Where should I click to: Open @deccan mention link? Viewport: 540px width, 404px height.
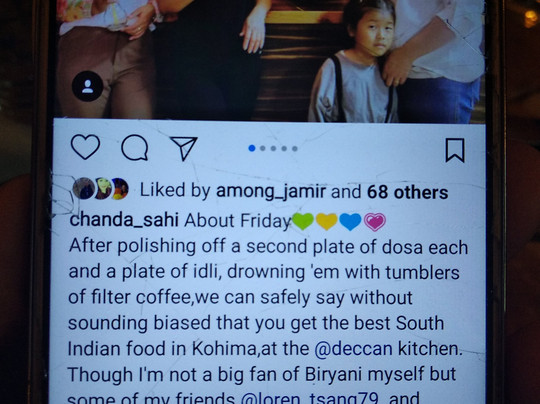pos(353,349)
